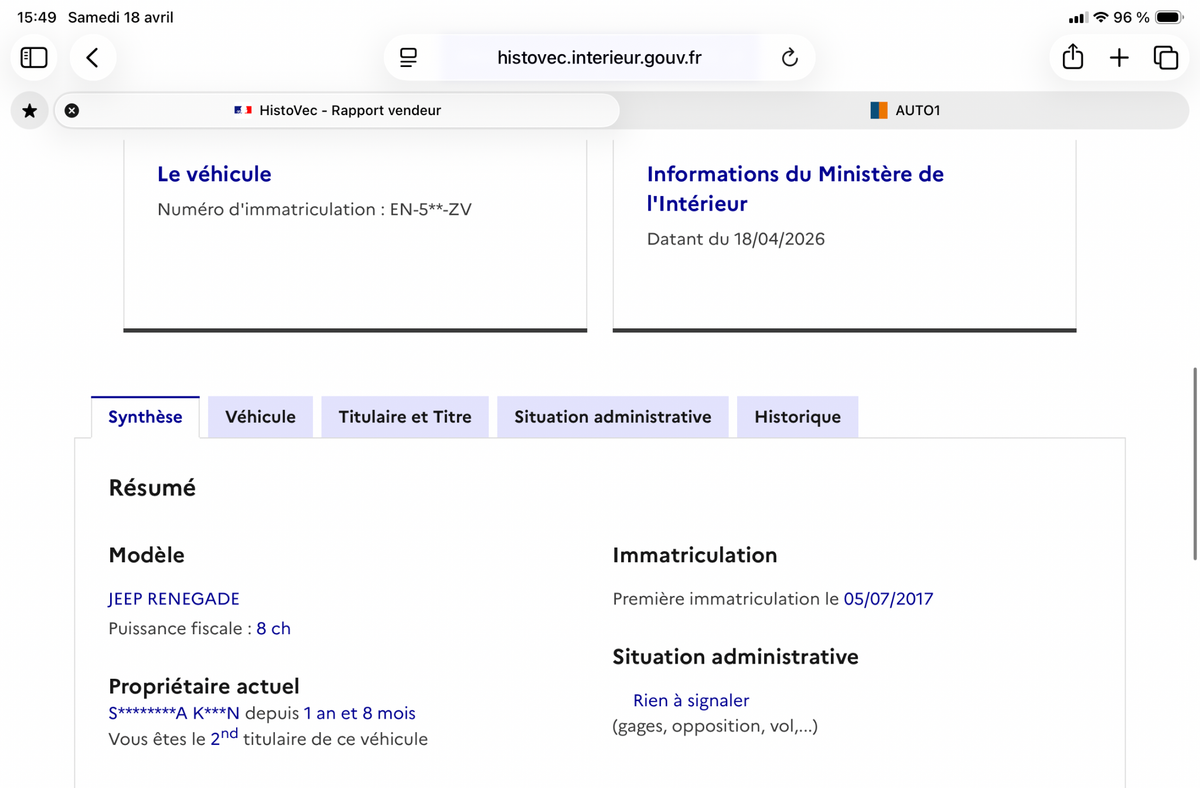Click the Résumé heading
Screen dimensions: 1200x788
point(152,488)
